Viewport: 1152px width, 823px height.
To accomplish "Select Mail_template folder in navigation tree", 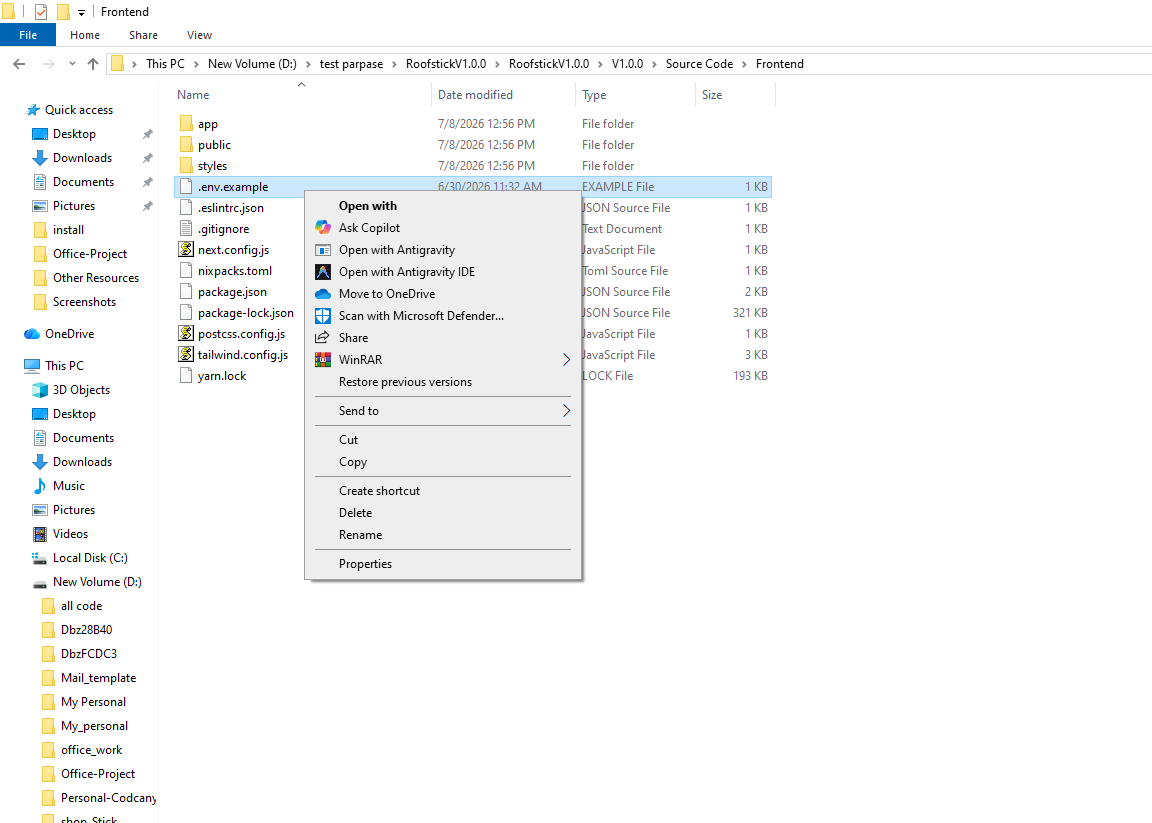I will 98,678.
